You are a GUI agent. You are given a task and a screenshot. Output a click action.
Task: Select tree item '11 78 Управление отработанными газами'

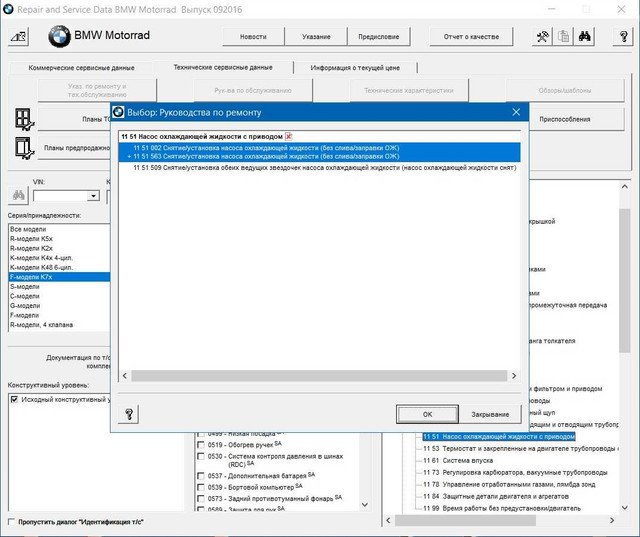[x=509, y=484]
